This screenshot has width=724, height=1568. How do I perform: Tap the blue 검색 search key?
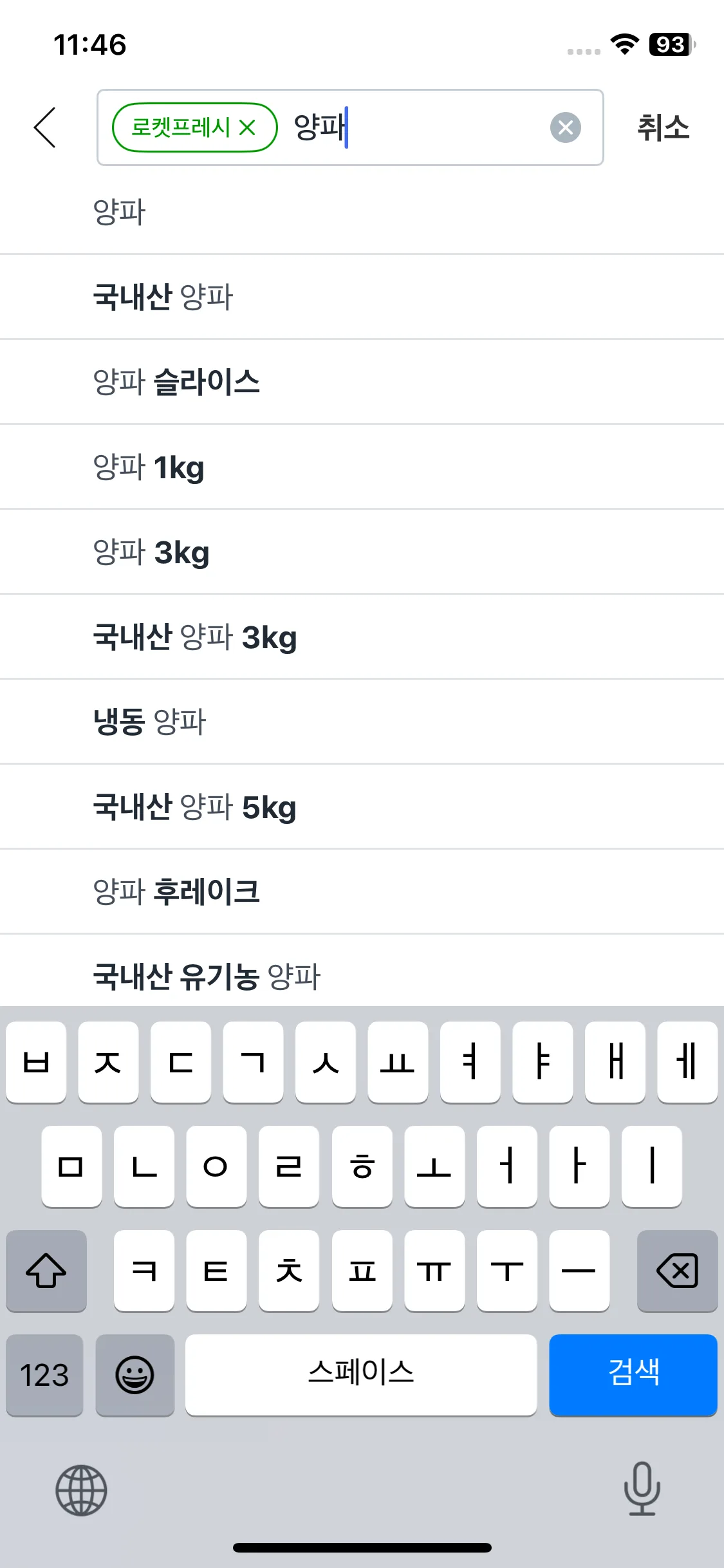(633, 1375)
